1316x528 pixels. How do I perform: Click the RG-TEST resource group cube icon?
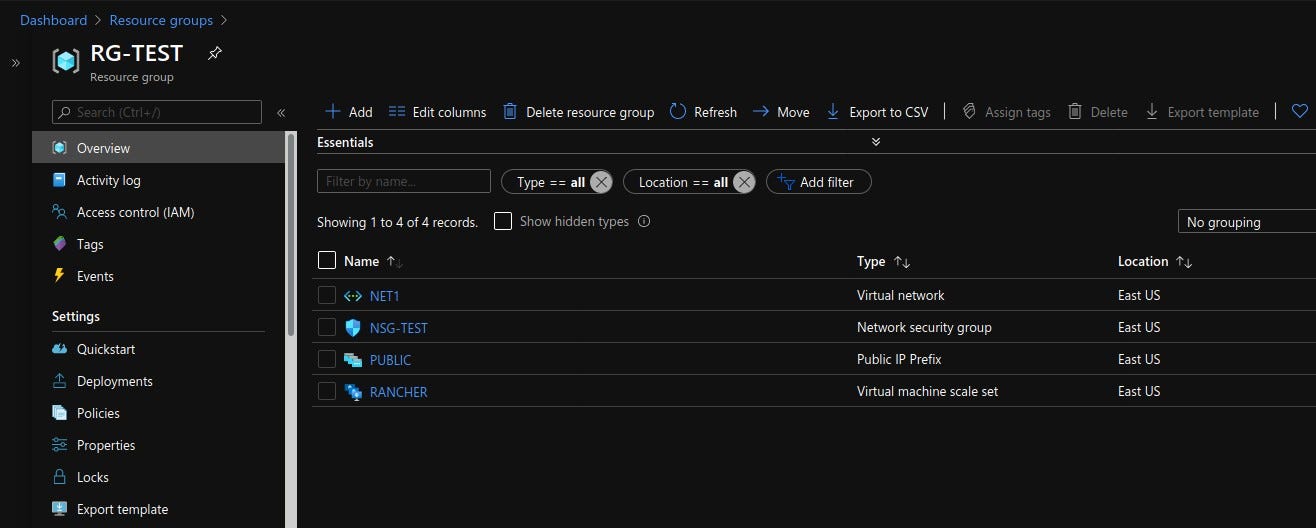click(x=66, y=61)
